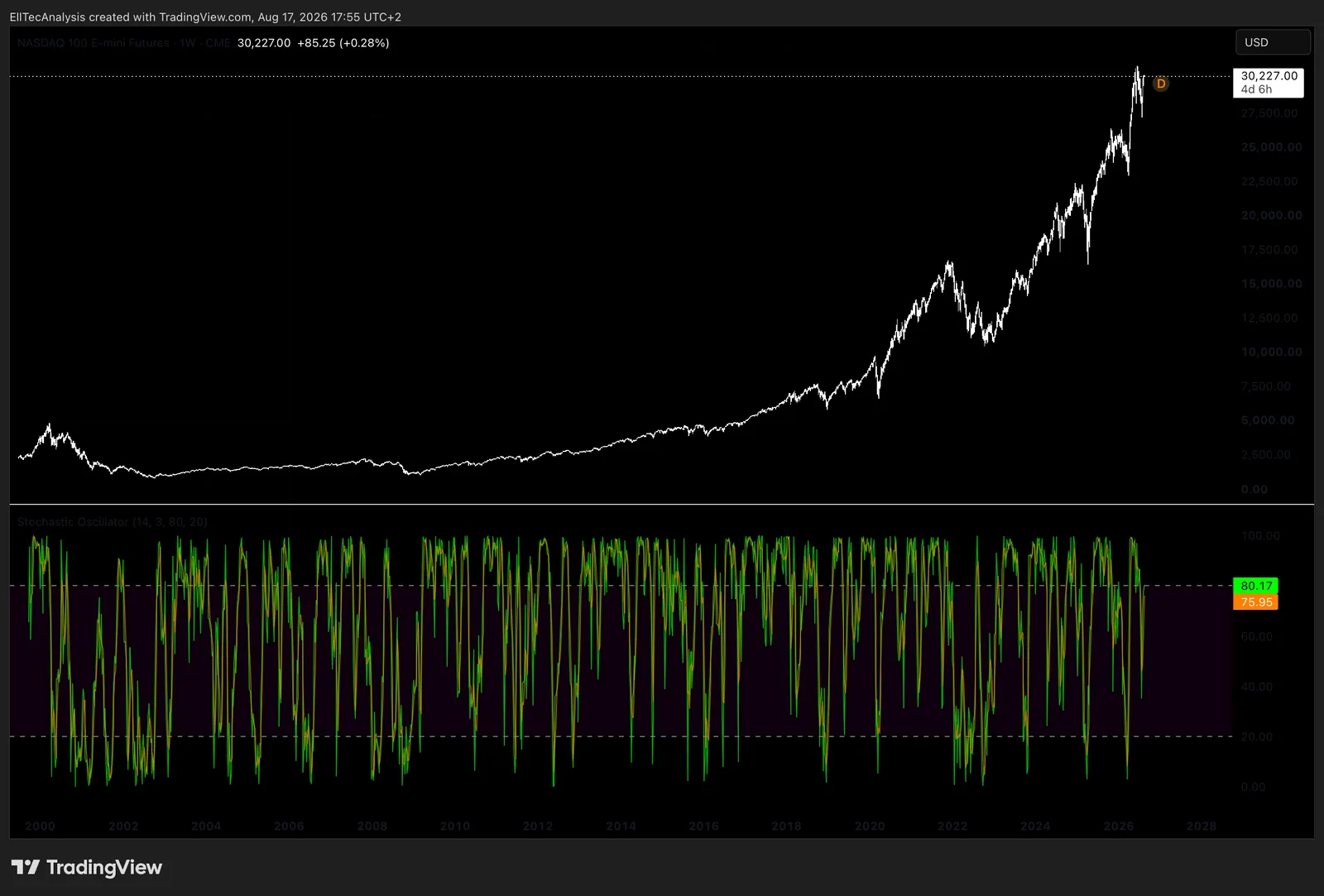
Task: Click the 30,227.00 last price in the chart legend
Action: click(264, 43)
